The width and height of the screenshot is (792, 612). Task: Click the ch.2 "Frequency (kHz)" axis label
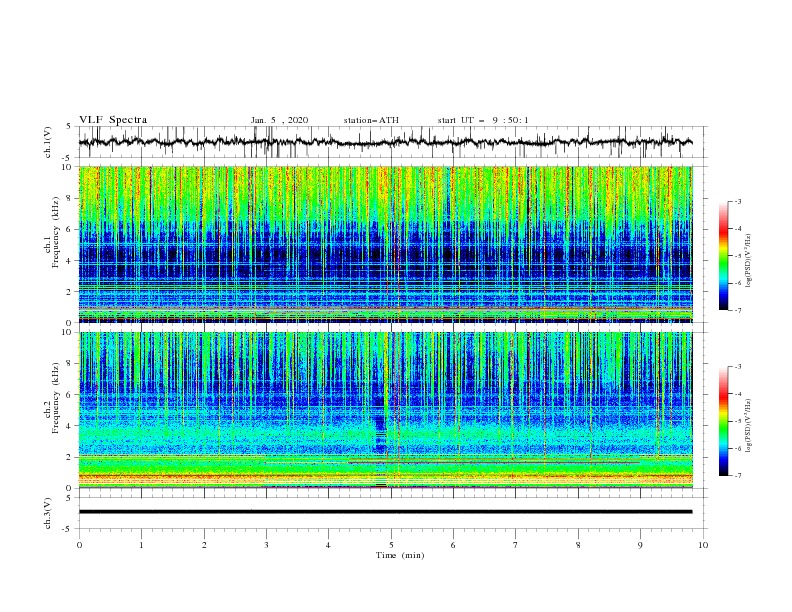click(x=56, y=398)
